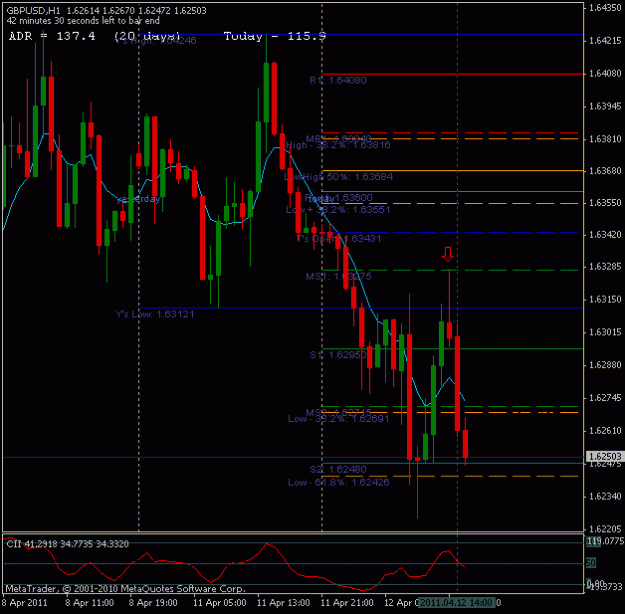Viewport: 625px width, 614px height.
Task: Click the 'yesterday' session label
Action: coord(138,199)
